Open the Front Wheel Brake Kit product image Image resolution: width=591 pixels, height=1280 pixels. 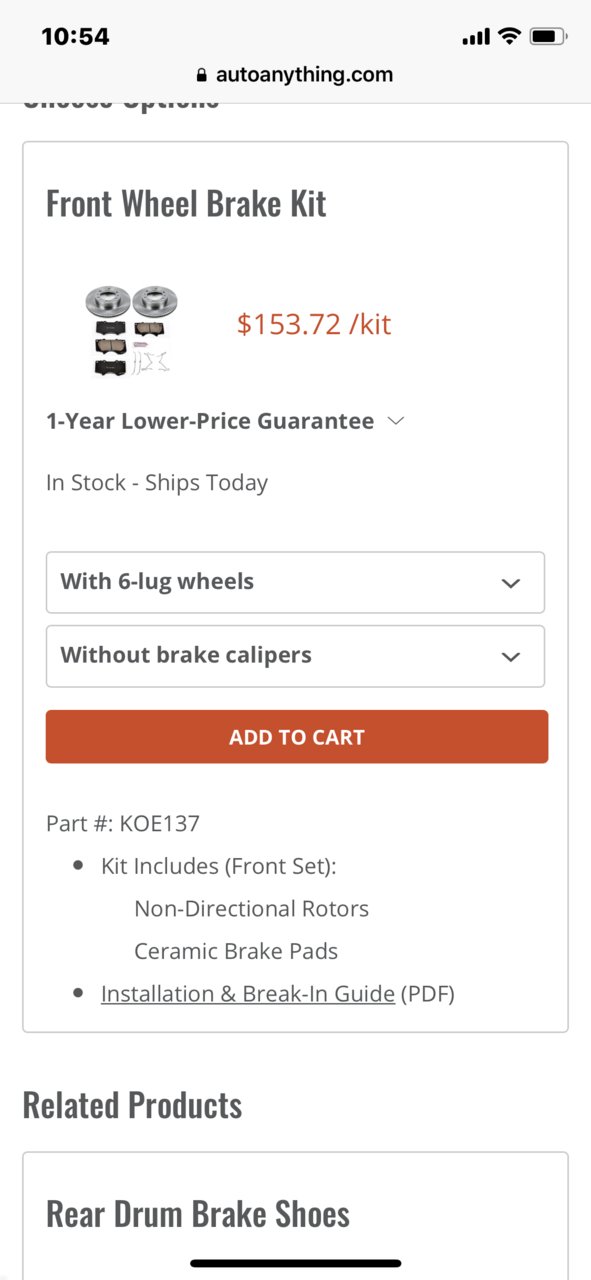coord(131,331)
